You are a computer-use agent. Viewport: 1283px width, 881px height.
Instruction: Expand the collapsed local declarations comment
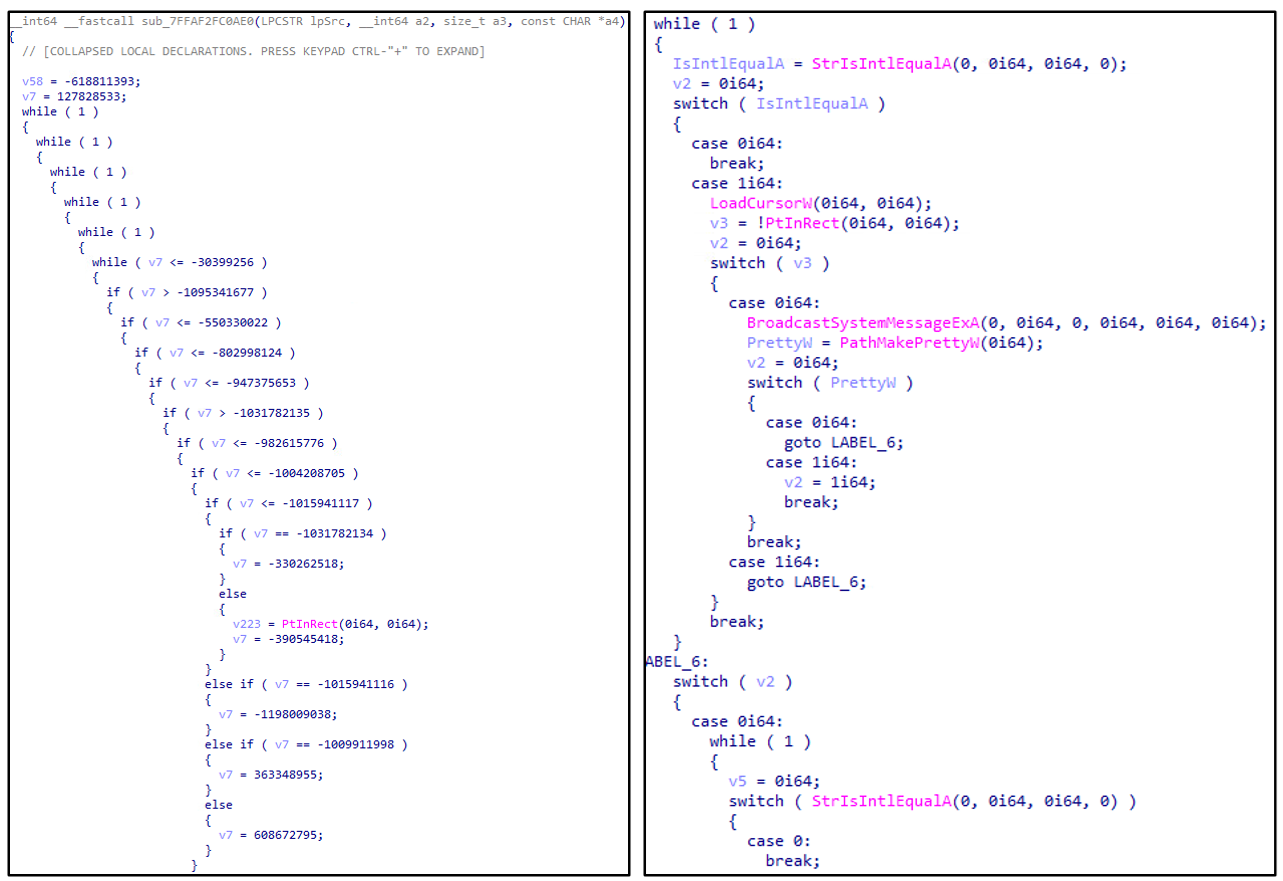pos(252,51)
